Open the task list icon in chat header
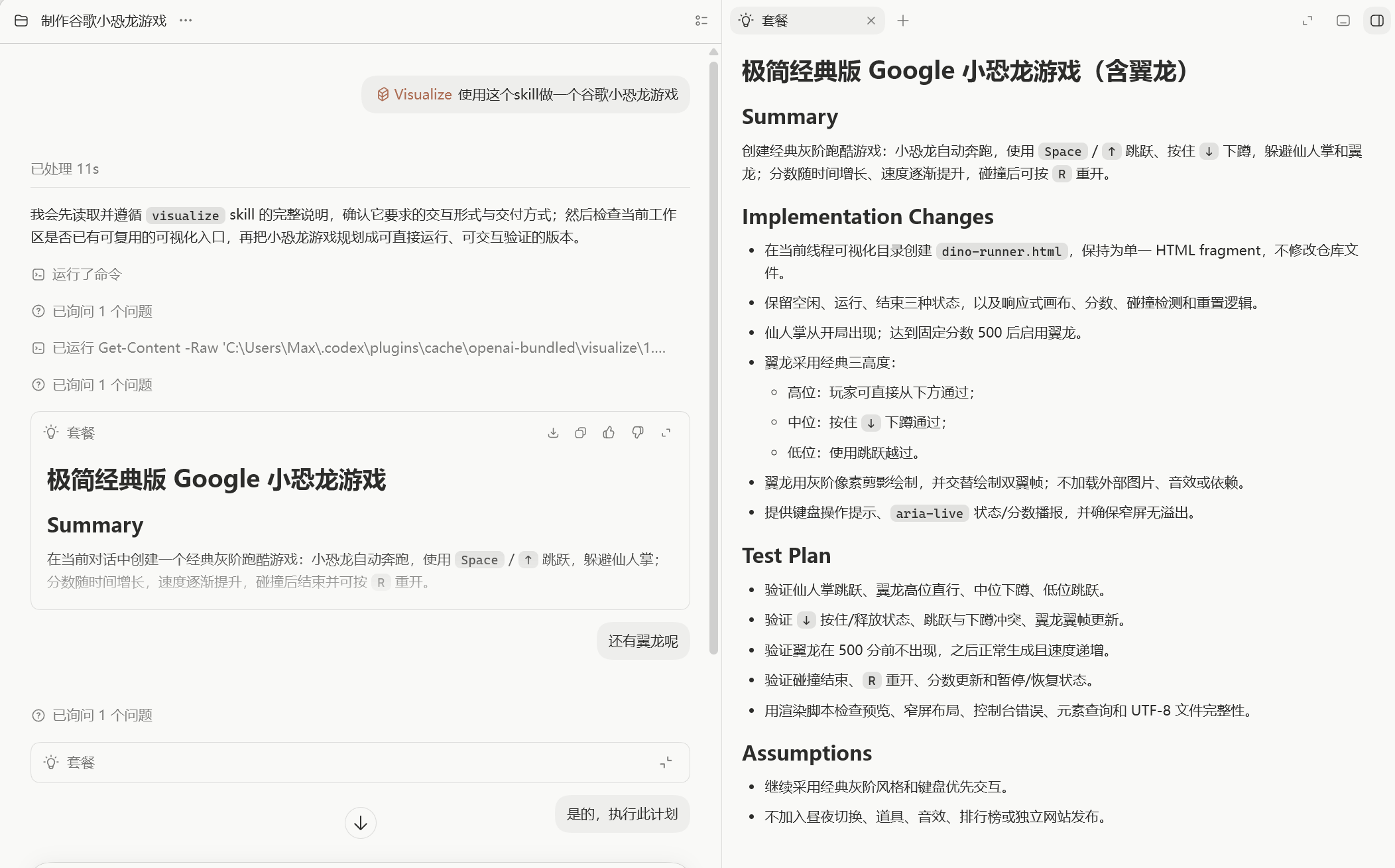 click(x=701, y=21)
